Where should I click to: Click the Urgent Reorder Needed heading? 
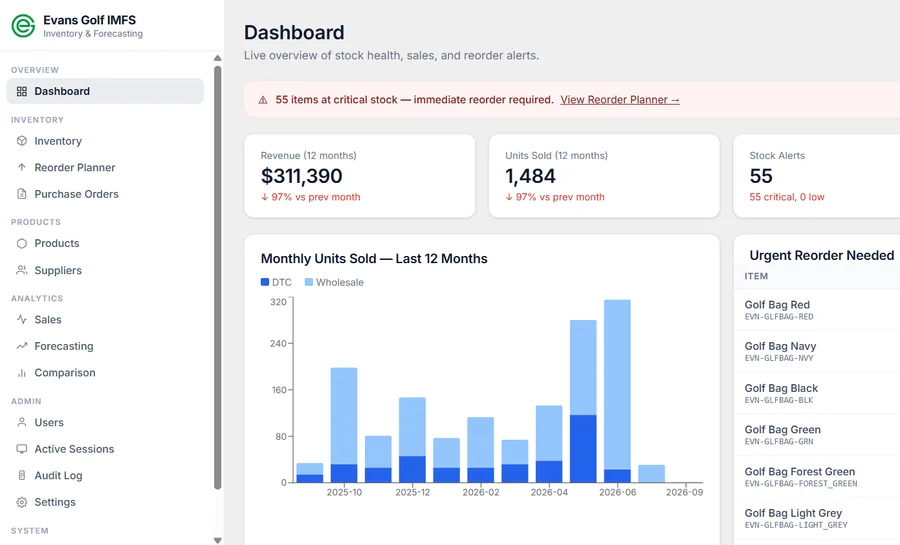(821, 255)
